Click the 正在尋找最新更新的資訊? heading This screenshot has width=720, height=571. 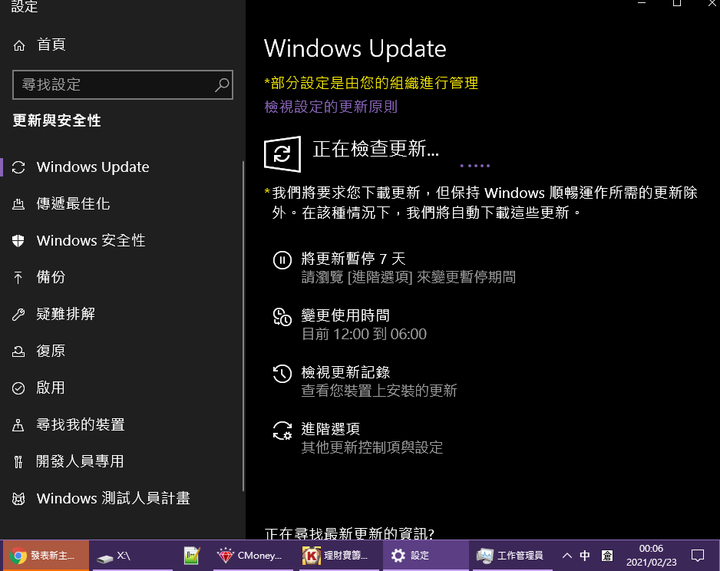tap(349, 533)
